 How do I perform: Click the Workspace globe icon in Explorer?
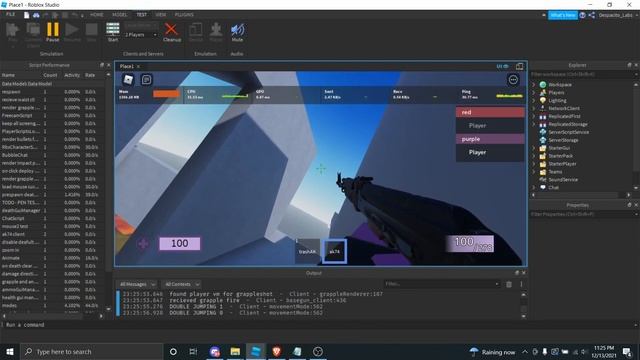543,84
